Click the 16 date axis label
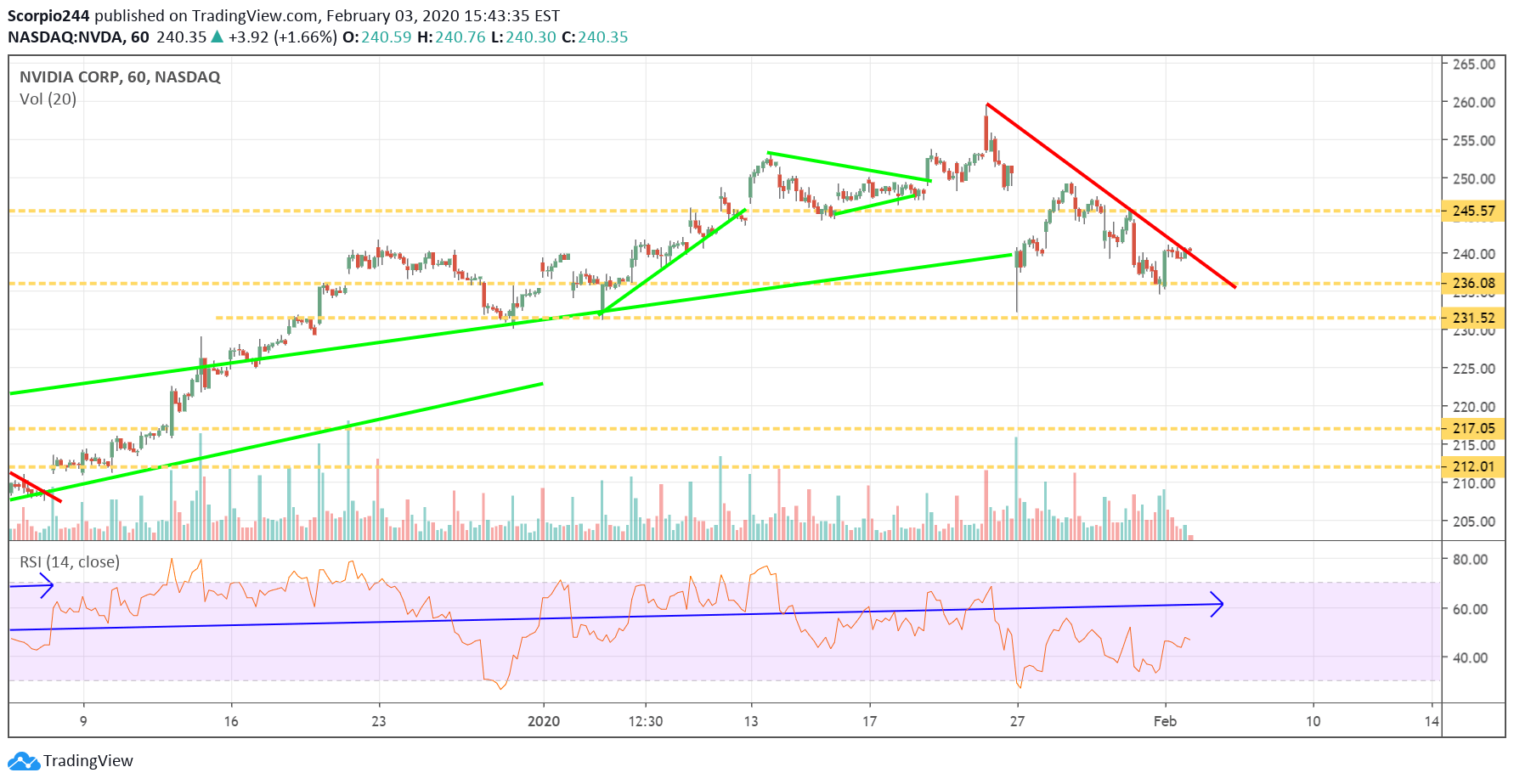Viewport: 1514px width, 784px height. tap(231, 721)
